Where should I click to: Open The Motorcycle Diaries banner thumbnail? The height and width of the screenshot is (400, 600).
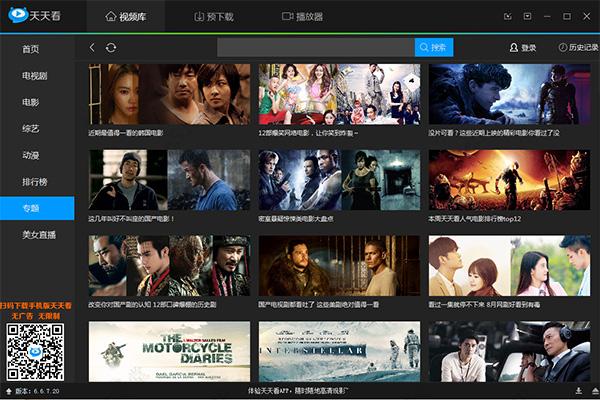[x=170, y=351]
